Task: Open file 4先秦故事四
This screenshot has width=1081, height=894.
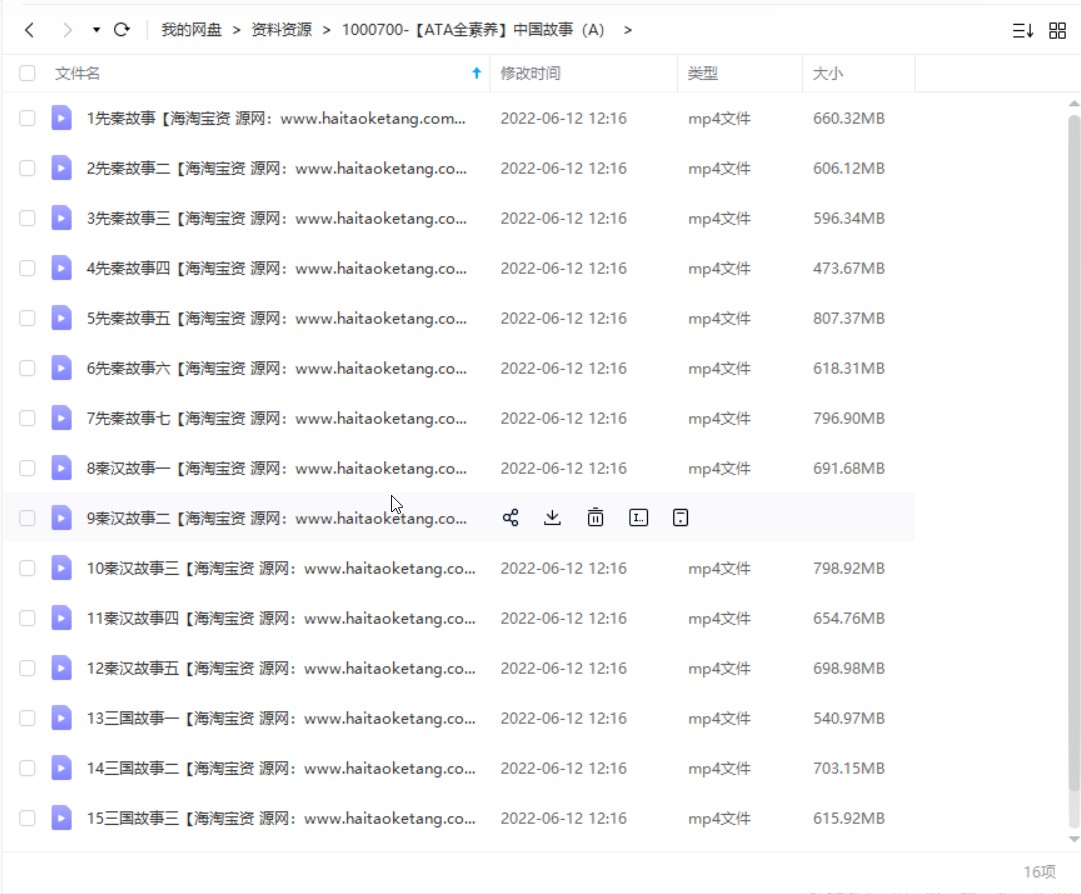Action: click(x=276, y=268)
